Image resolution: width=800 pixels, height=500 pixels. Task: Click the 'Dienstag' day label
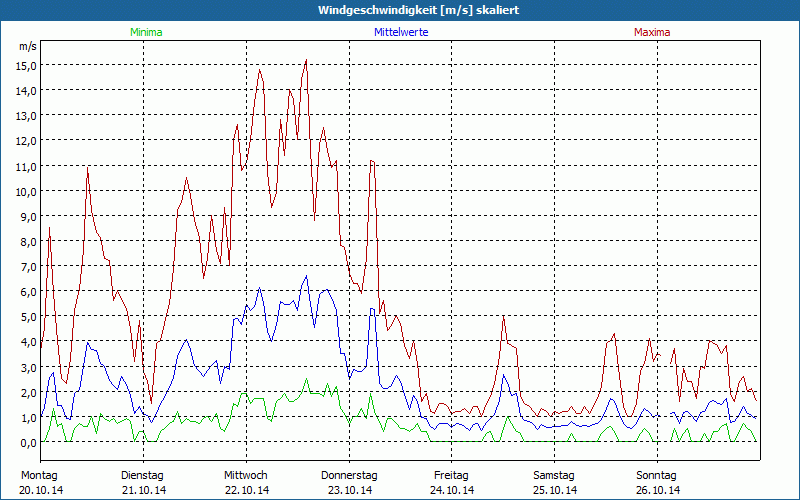pos(142,476)
